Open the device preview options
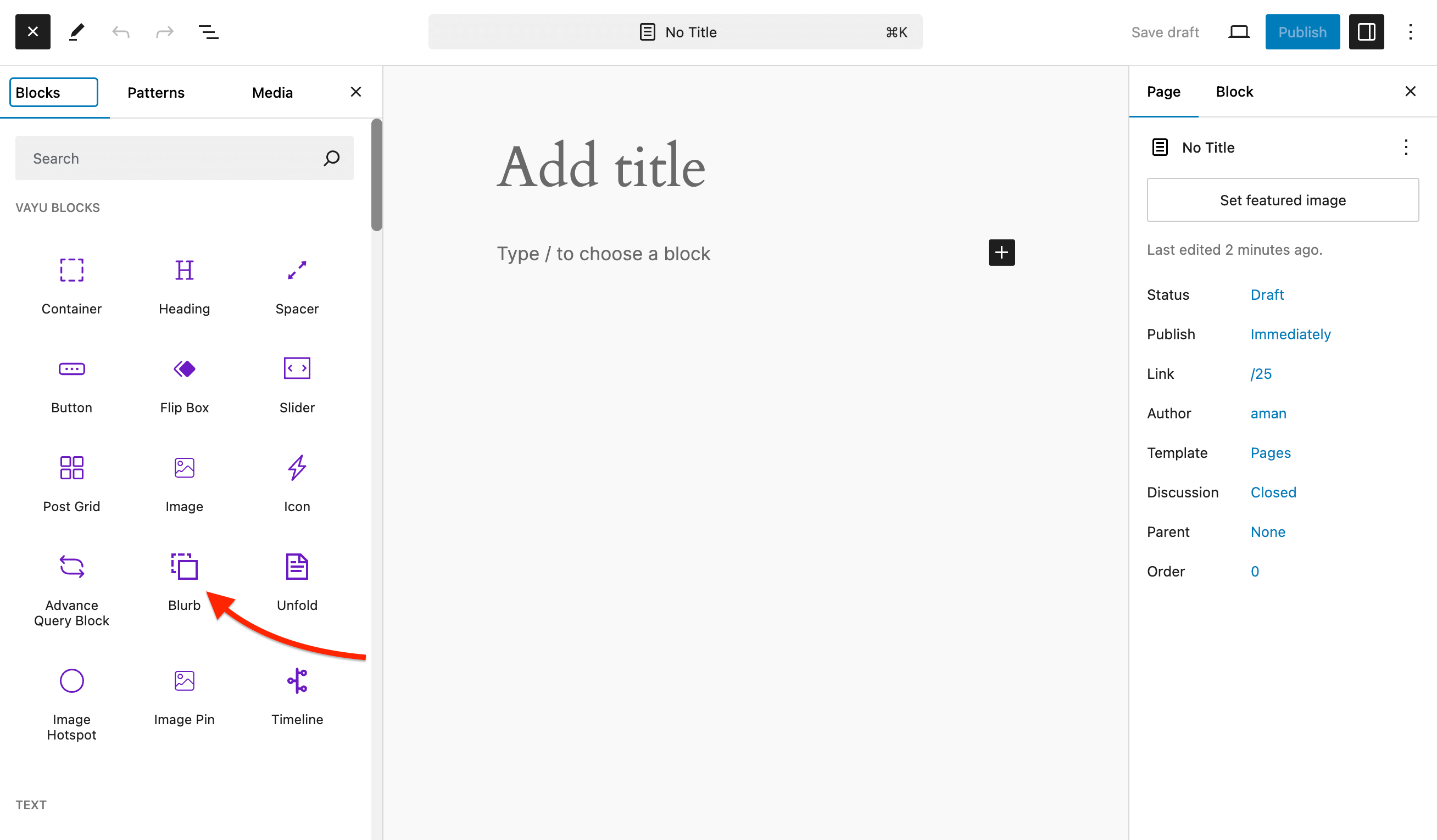The width and height of the screenshot is (1437, 840). [1238, 32]
